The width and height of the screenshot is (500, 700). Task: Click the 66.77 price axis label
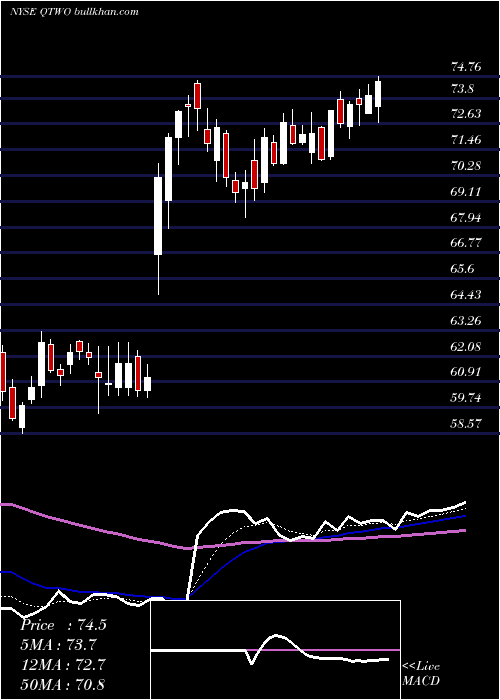pyautogui.click(x=467, y=243)
